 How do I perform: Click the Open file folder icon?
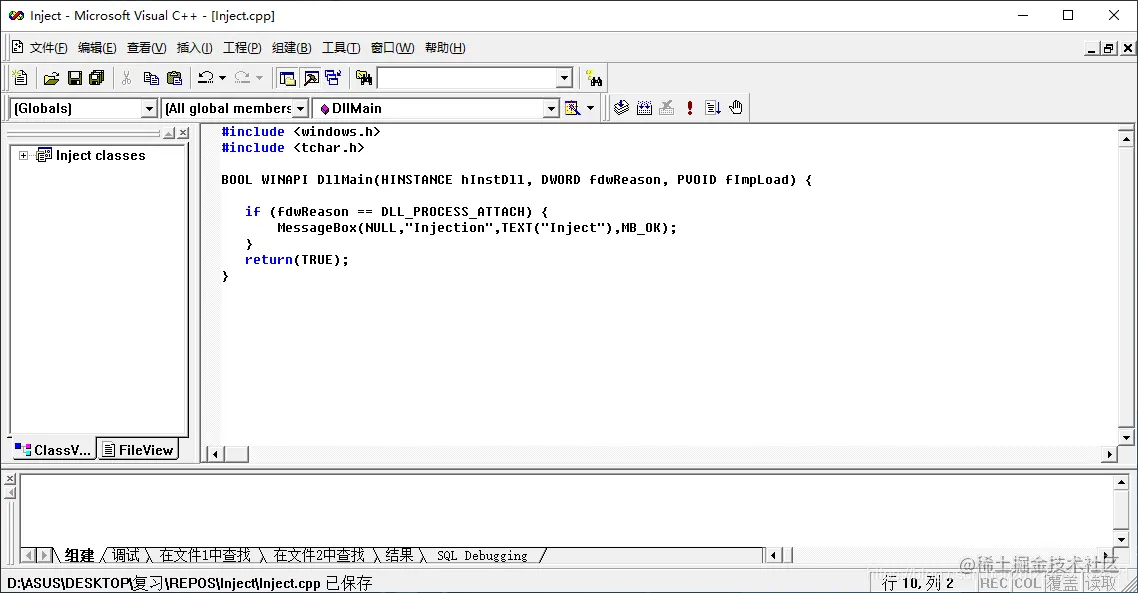pos(52,78)
